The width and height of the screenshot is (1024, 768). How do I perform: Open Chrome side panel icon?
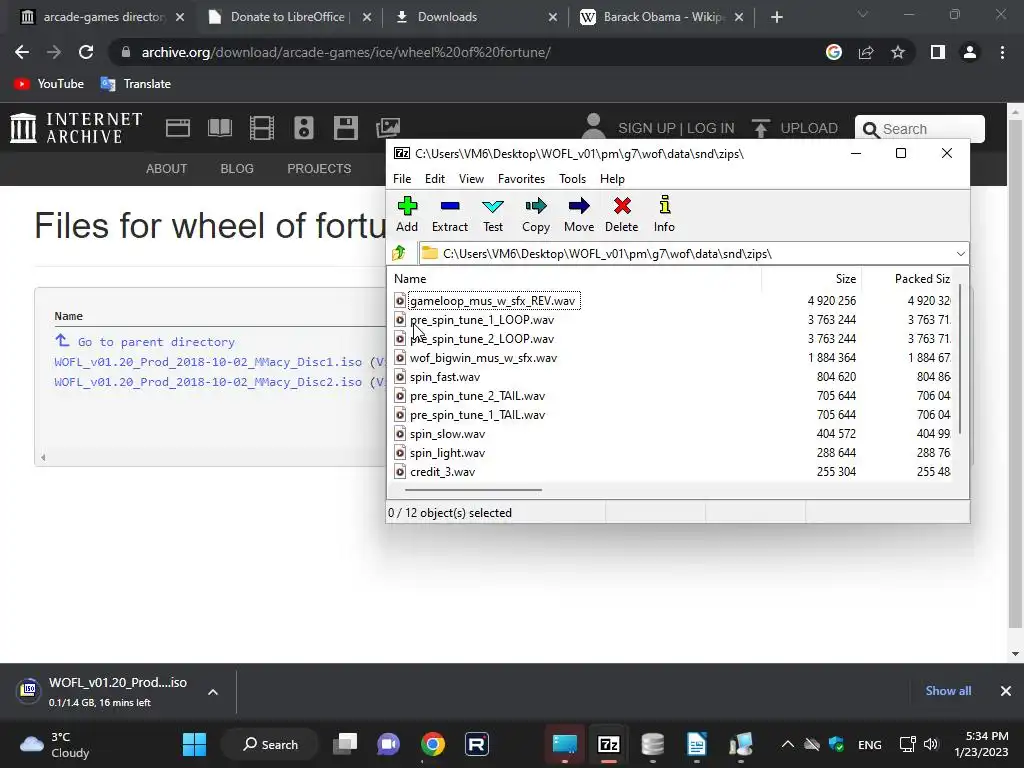[938, 52]
